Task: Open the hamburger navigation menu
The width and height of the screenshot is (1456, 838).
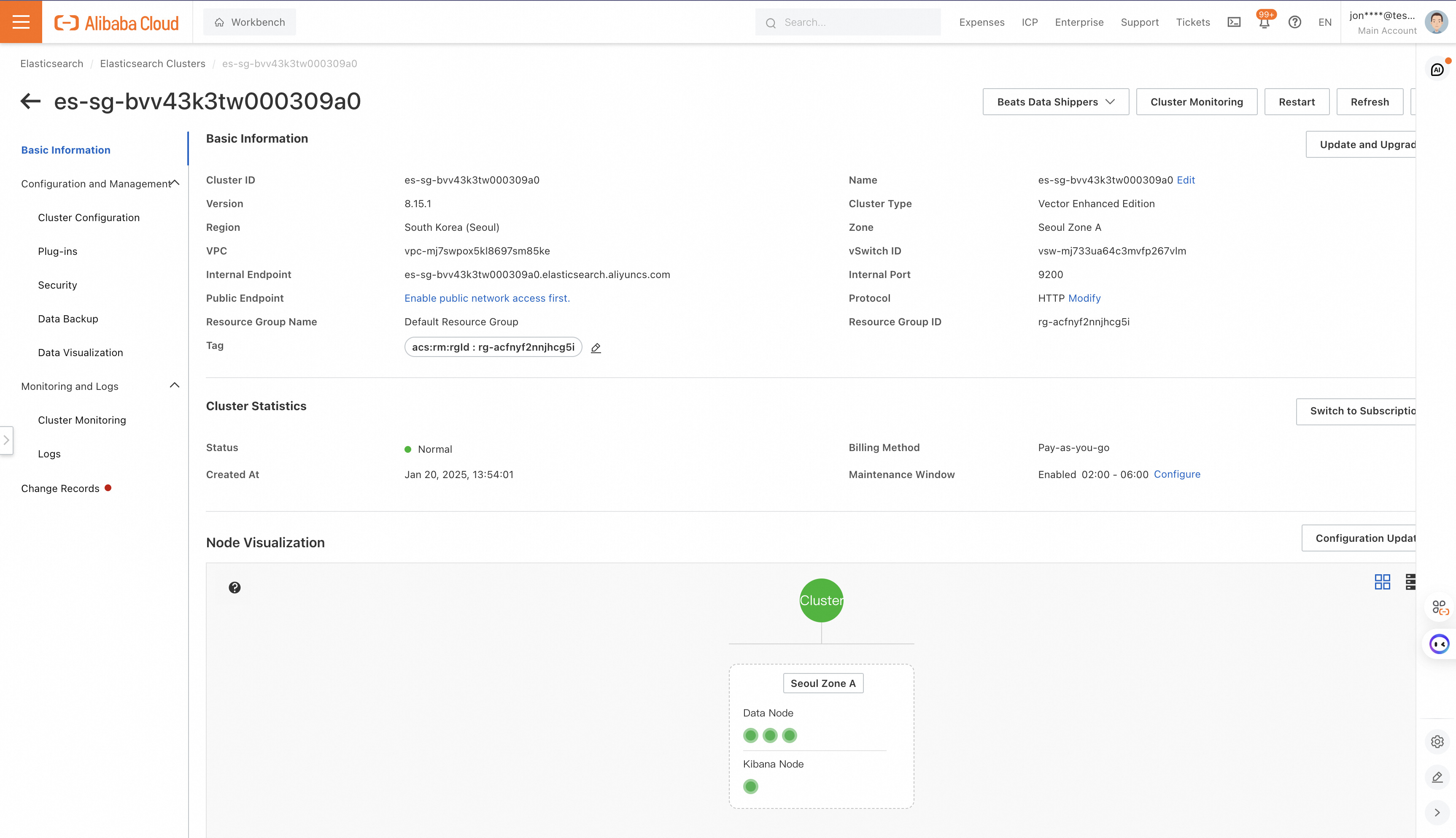Action: [21, 22]
